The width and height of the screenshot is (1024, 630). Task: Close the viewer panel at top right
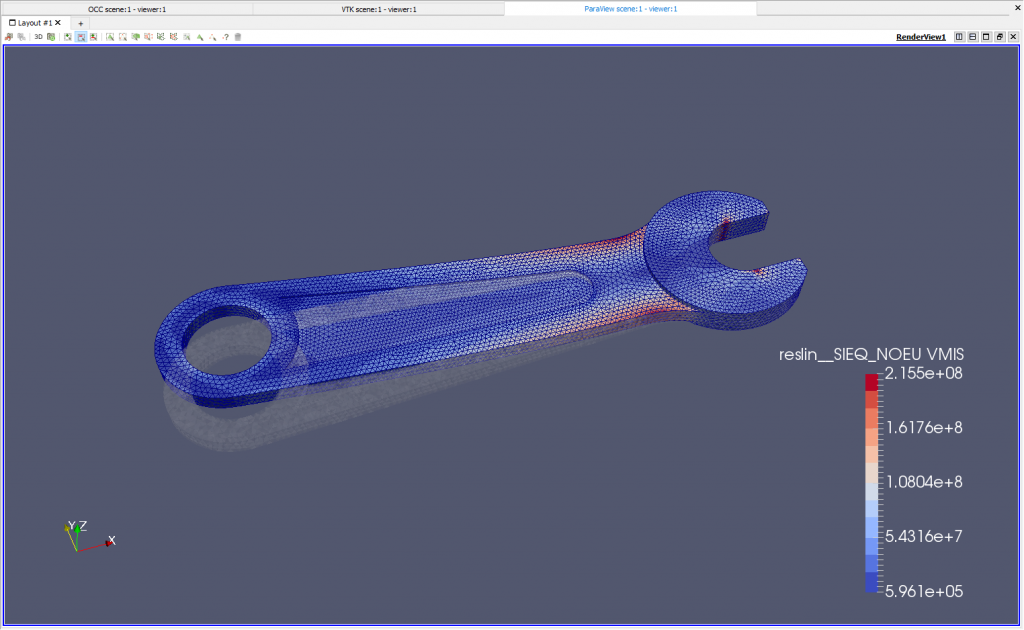point(1017,8)
